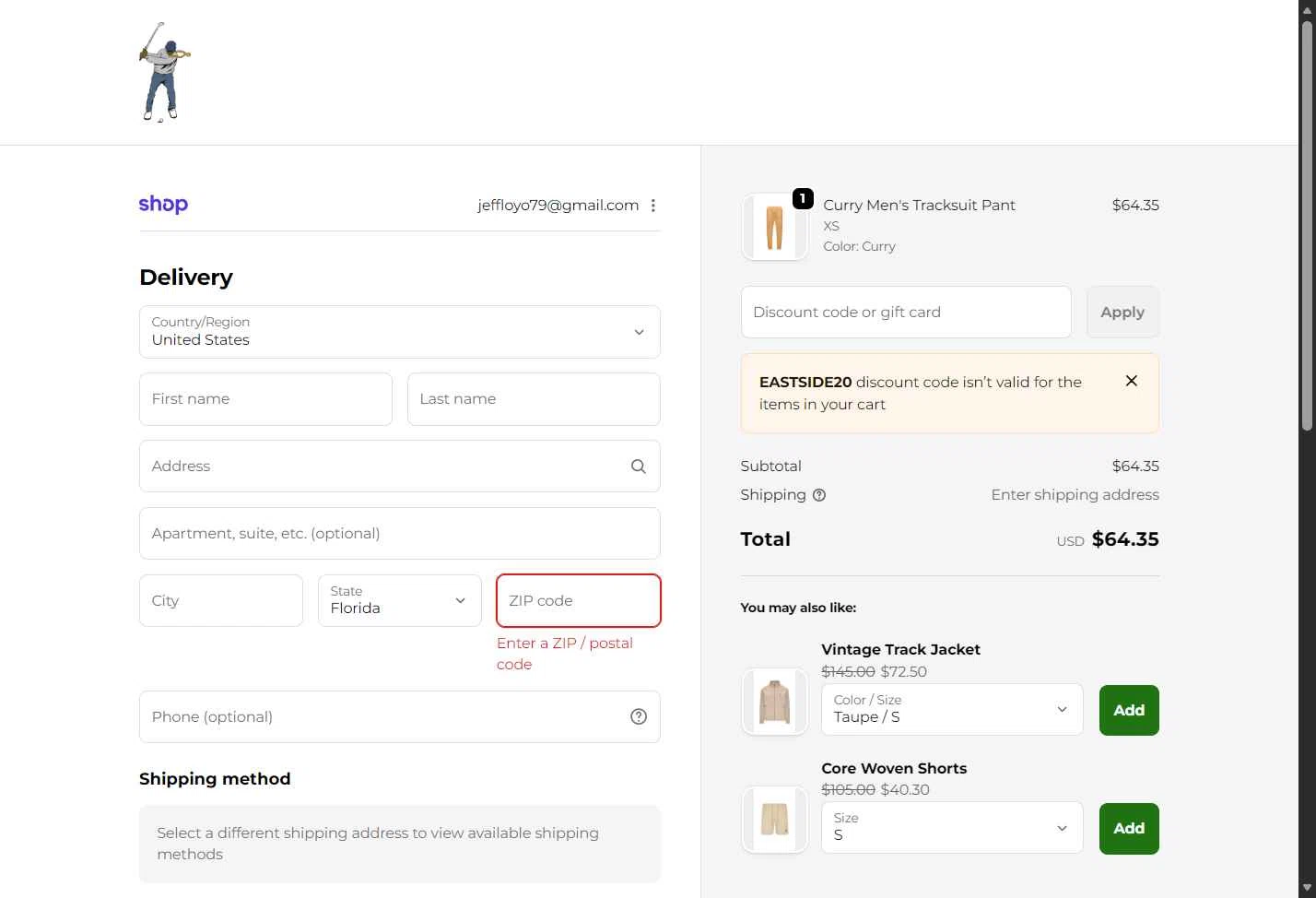Viewport: 1316px width, 898px height.
Task: Click the Vintage Track Jacket product name
Action: click(x=900, y=650)
